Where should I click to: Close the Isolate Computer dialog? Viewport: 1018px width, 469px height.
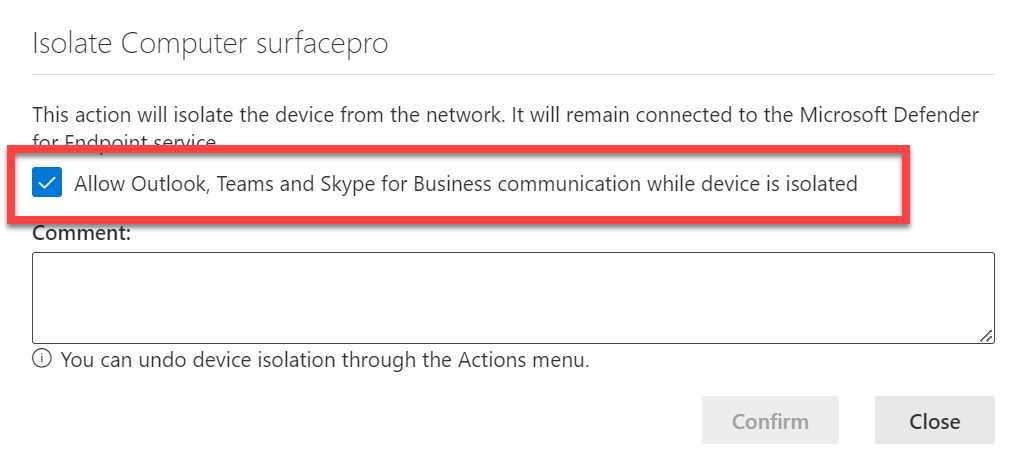point(934,421)
